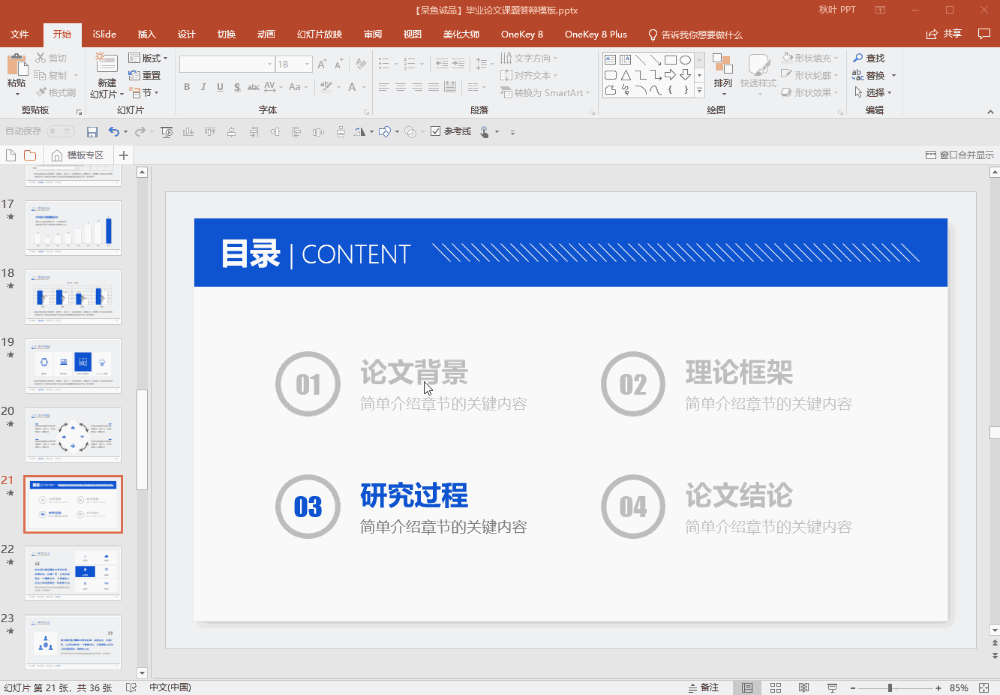This screenshot has height=695, width=1000.
Task: Click the Find magnifier icon
Action: point(858,59)
